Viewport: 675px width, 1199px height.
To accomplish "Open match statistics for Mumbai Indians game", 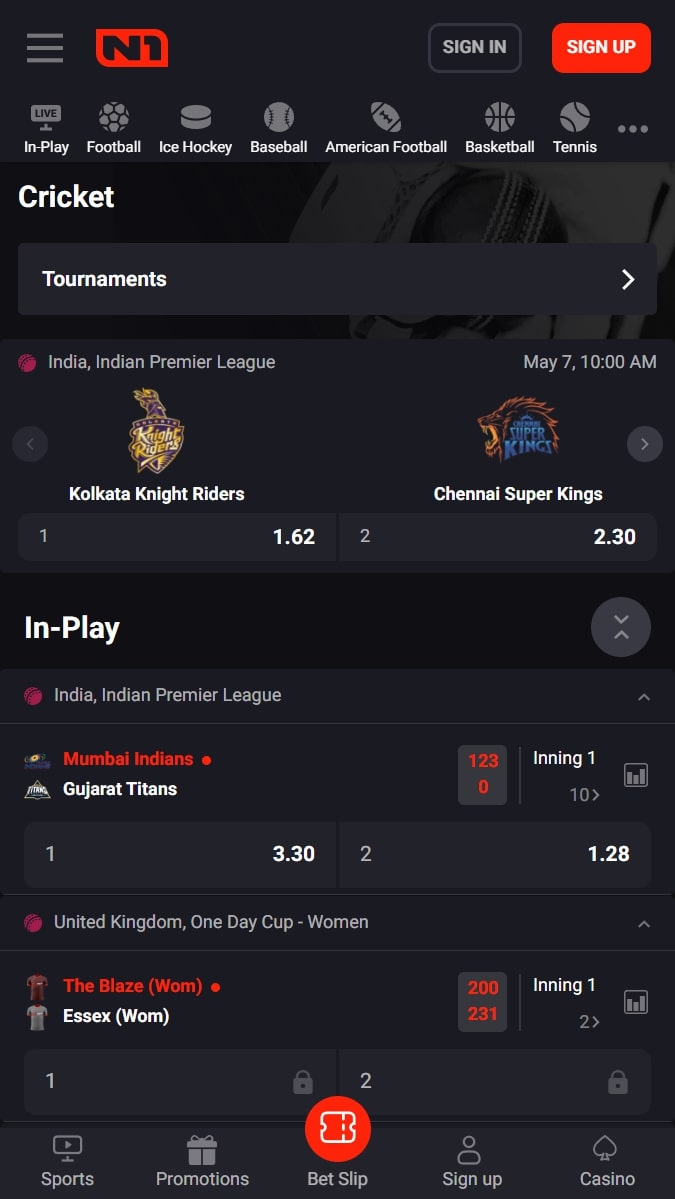I will click(x=636, y=774).
